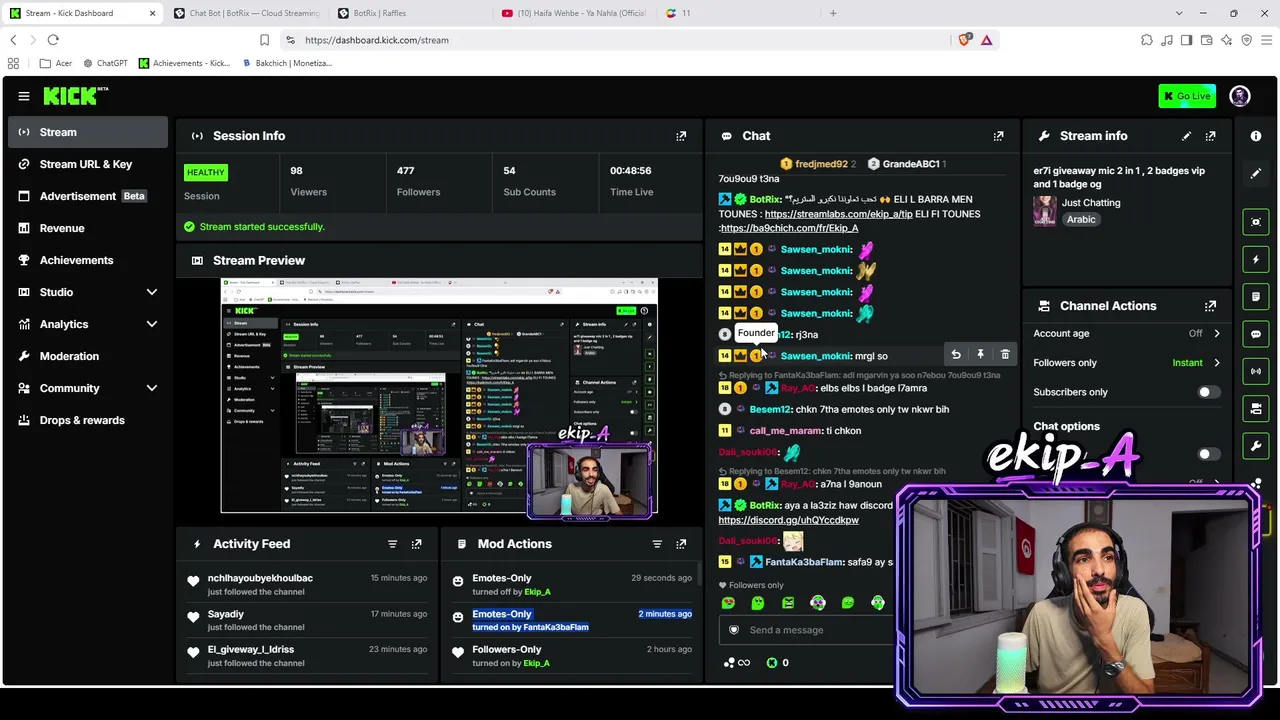Click the wrench icon in the right rail

pos(1256,446)
